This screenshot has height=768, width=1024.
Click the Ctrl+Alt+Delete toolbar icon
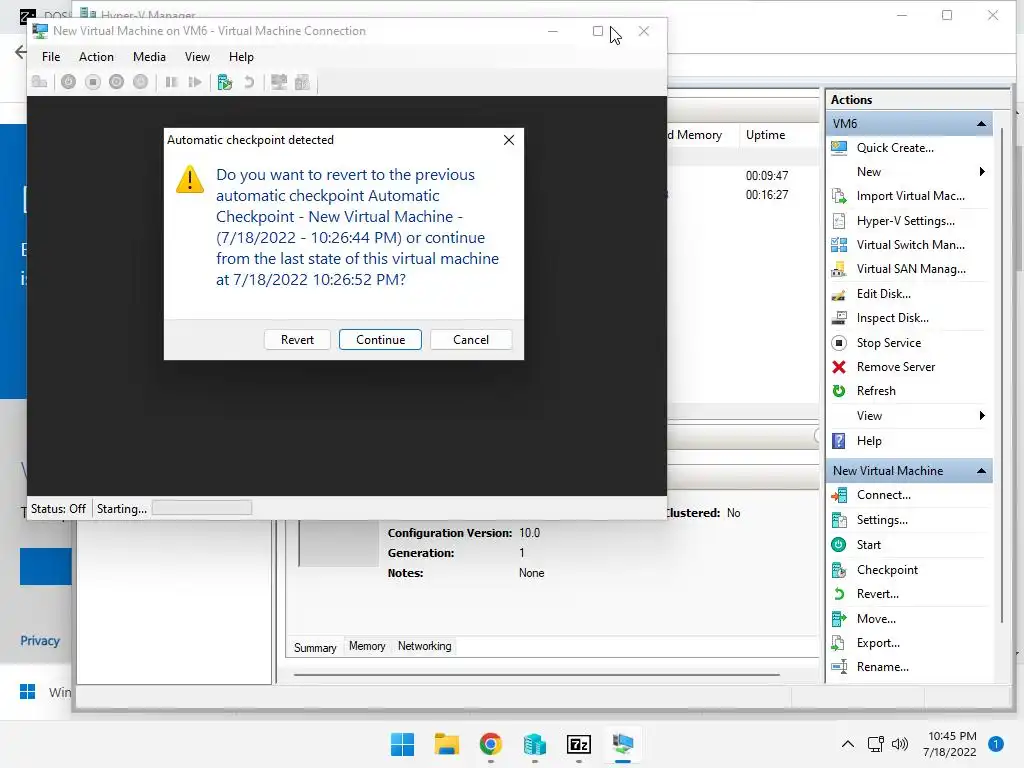click(40, 82)
